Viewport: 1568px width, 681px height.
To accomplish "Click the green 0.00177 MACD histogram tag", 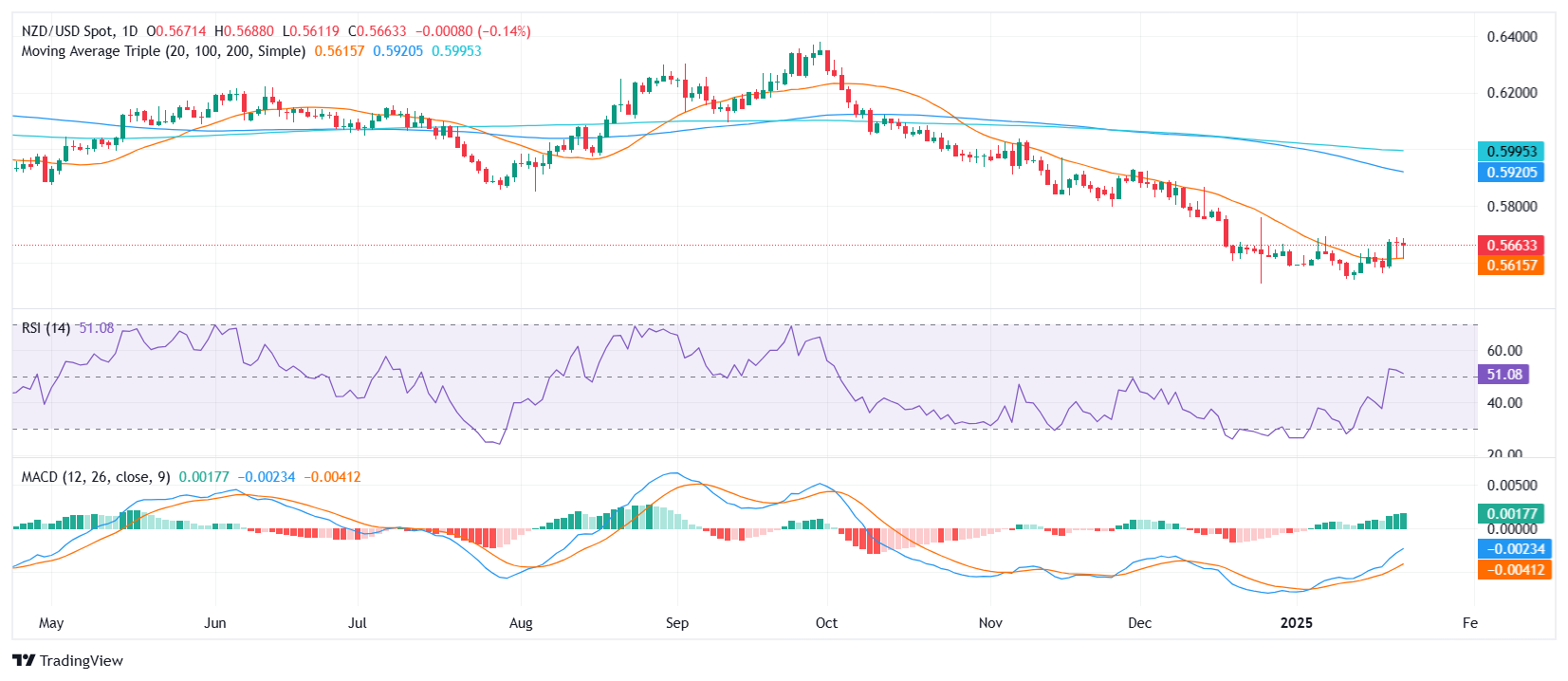I will coord(1510,514).
